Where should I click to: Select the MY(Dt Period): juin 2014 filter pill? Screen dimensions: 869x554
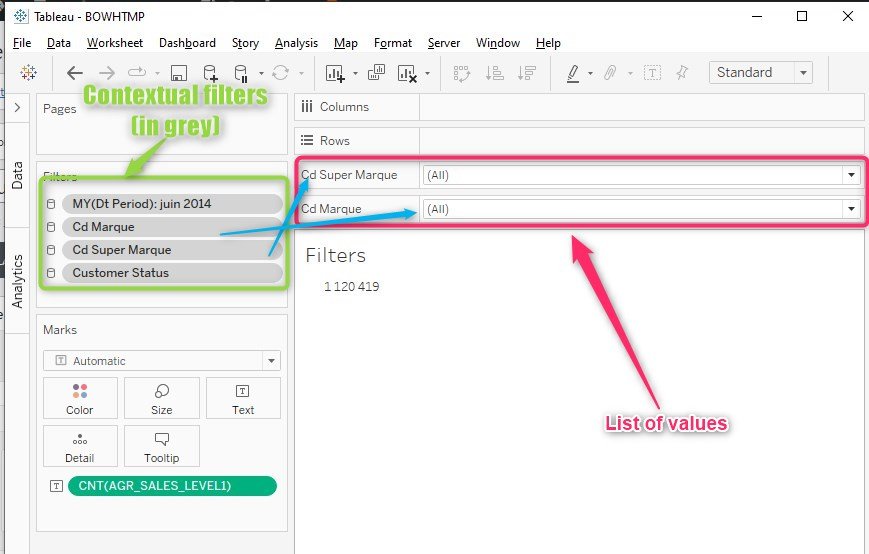point(172,204)
